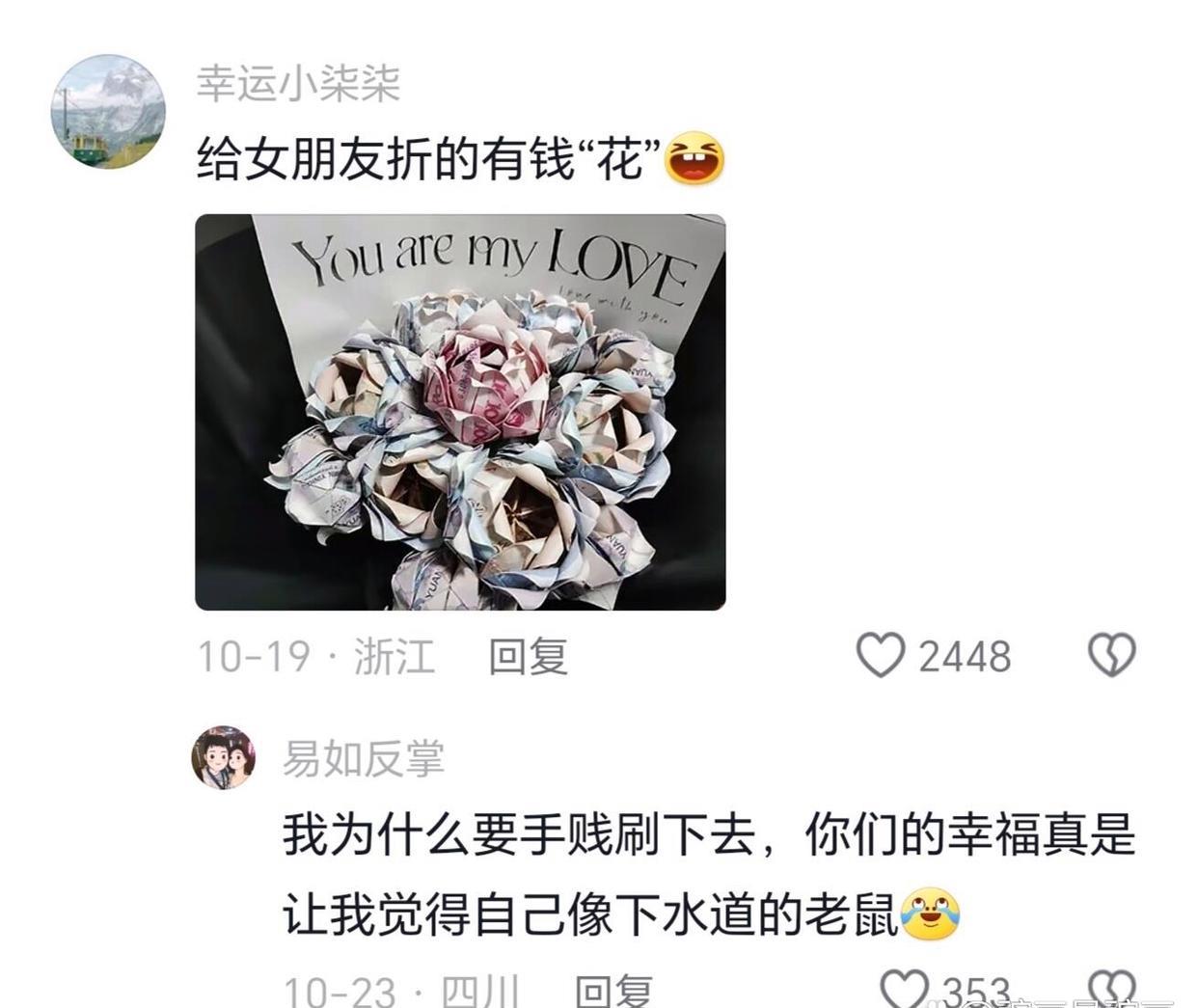
Task: Dislike the 幸运小柒柒 comment via the broken heart
Action: 1112,655
